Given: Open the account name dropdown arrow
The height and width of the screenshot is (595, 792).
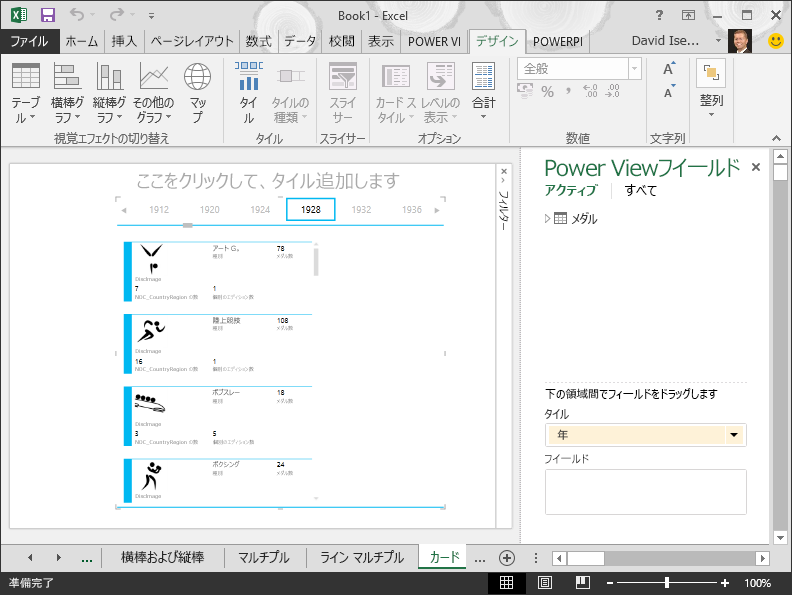Looking at the screenshot, I should pos(718,40).
